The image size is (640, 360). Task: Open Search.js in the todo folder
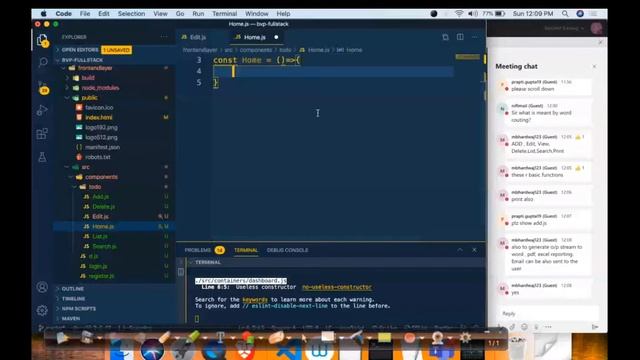104,247
